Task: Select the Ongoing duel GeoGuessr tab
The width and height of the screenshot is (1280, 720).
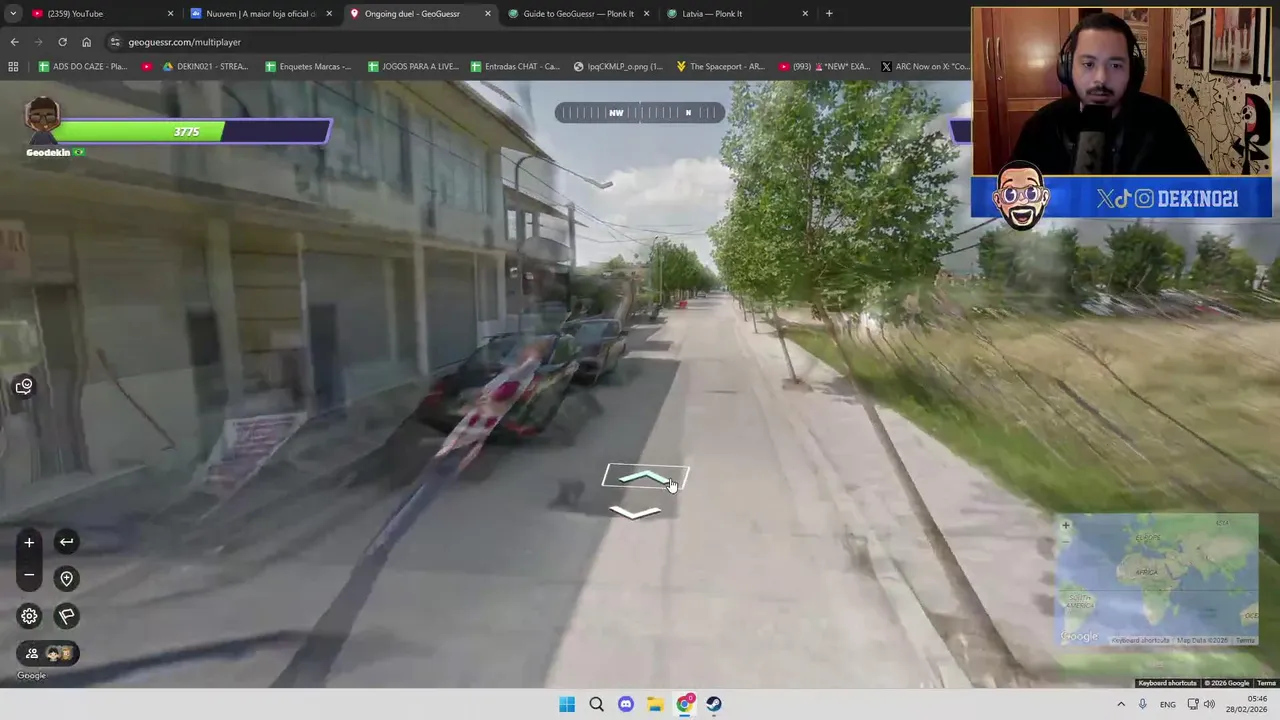Action: click(421, 14)
